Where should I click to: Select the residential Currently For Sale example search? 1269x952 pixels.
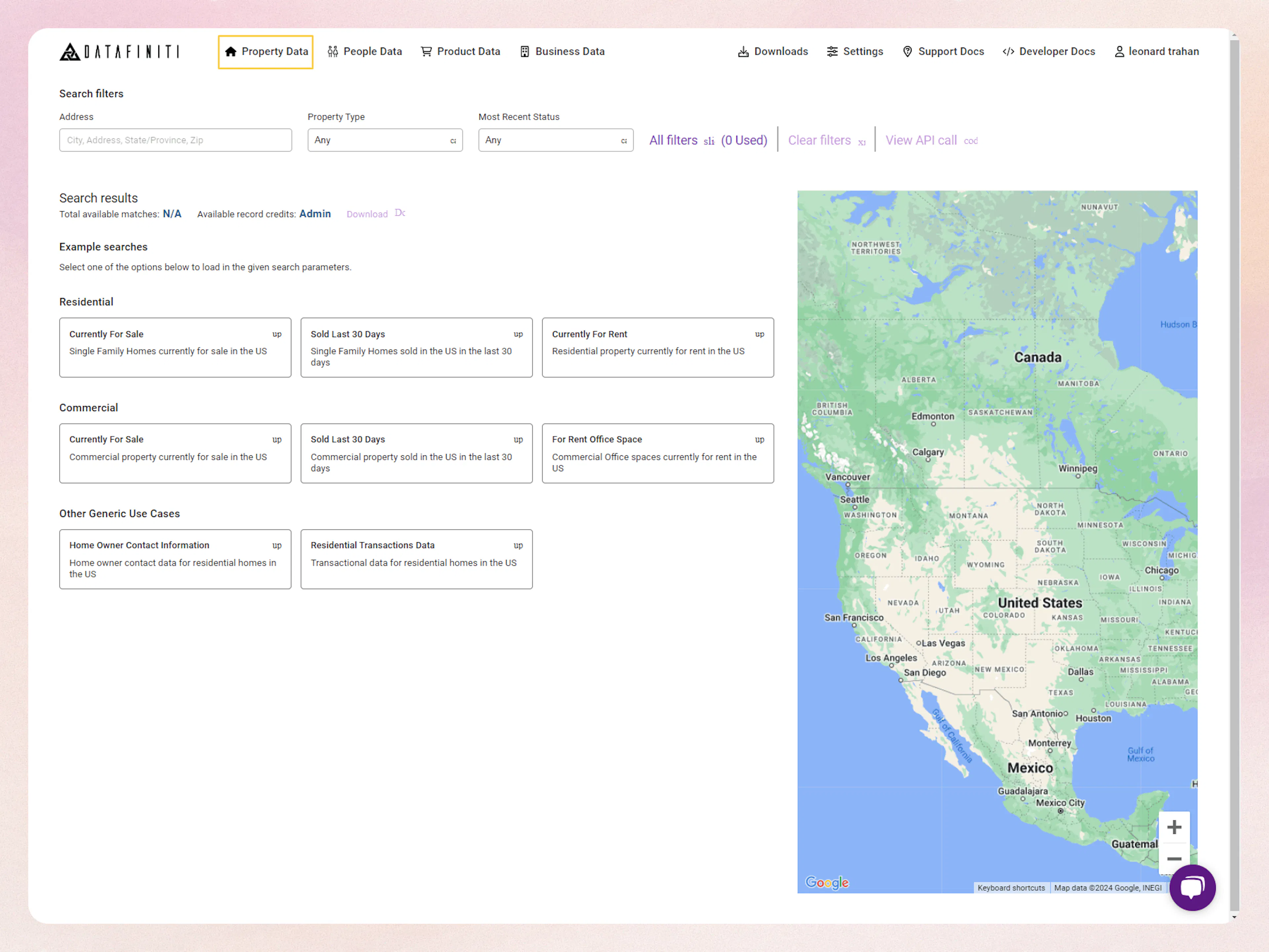[x=175, y=348]
